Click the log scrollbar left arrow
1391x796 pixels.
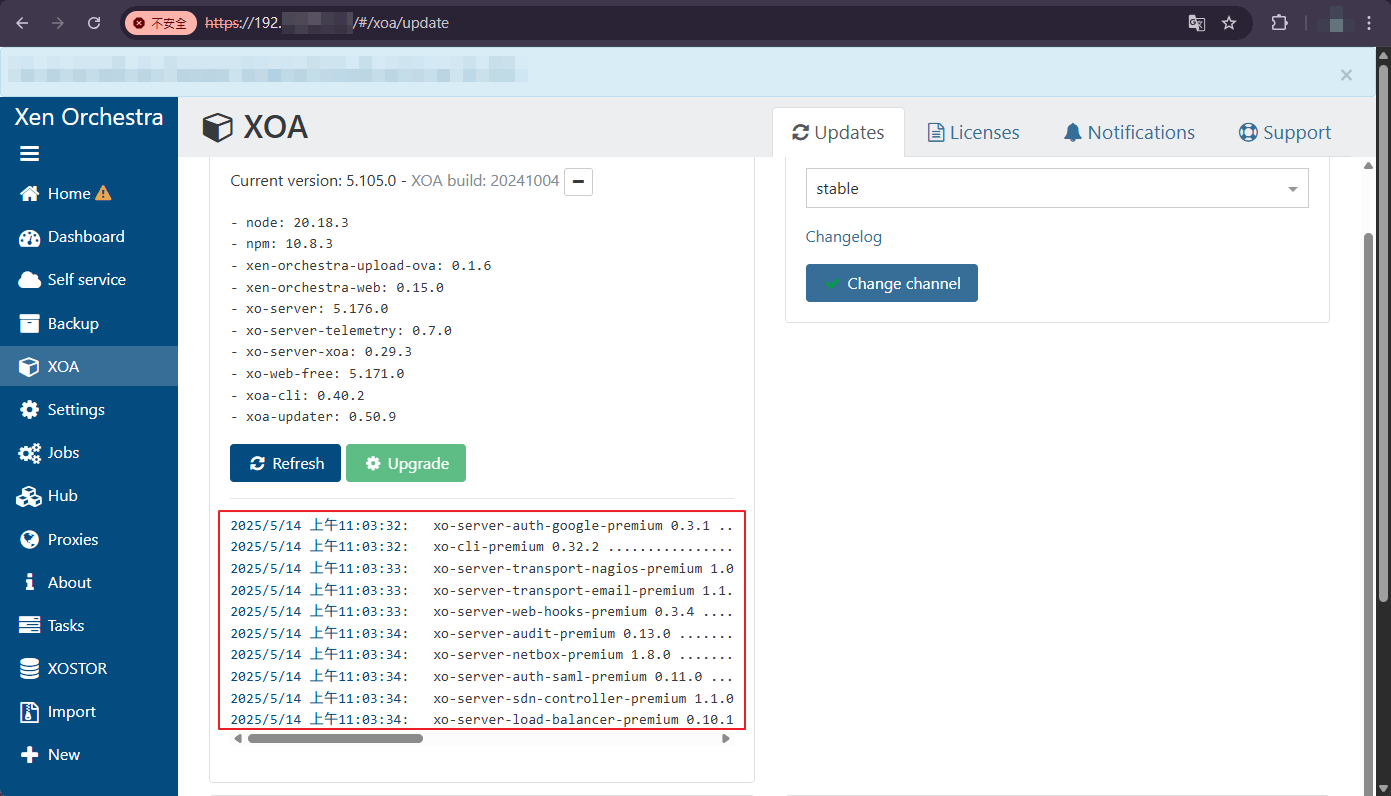(x=238, y=739)
